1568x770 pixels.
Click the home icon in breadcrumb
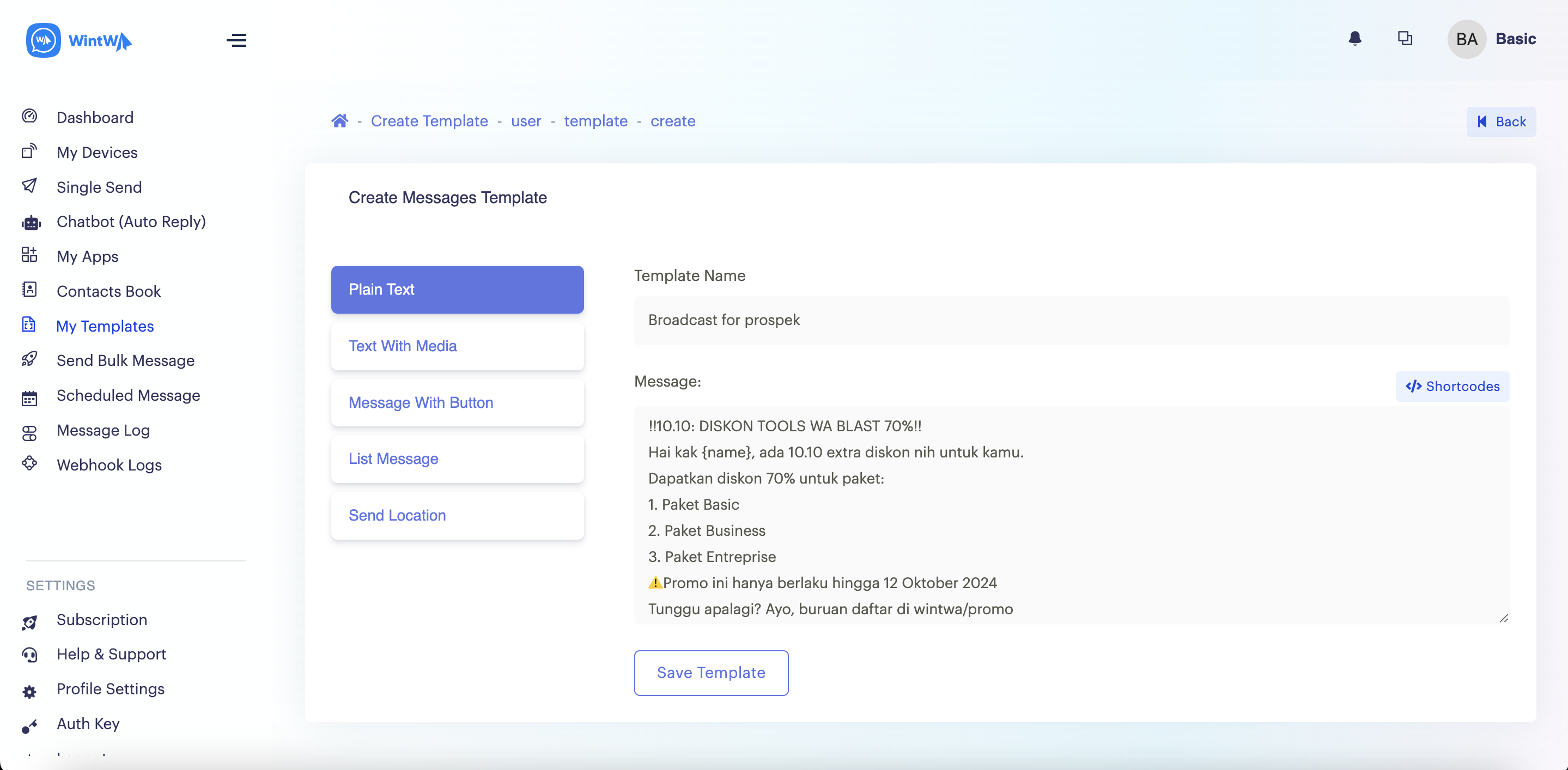[x=339, y=121]
